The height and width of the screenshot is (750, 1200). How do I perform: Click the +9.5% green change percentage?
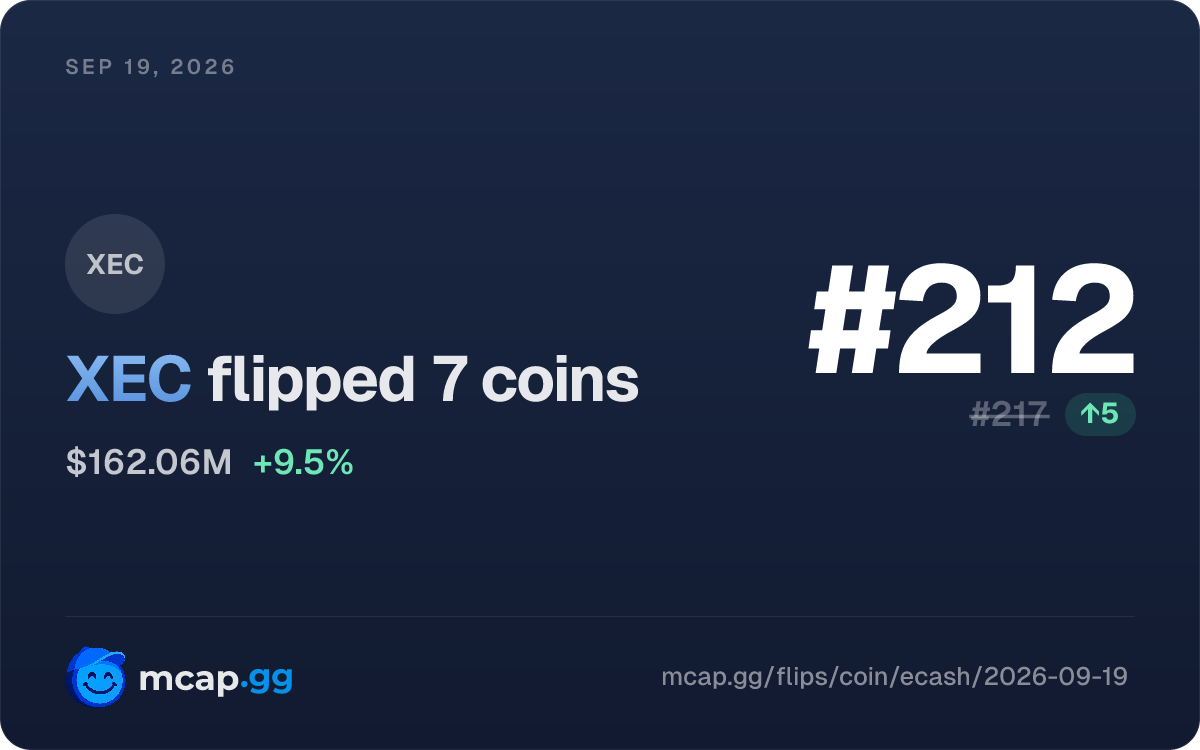[x=303, y=463]
